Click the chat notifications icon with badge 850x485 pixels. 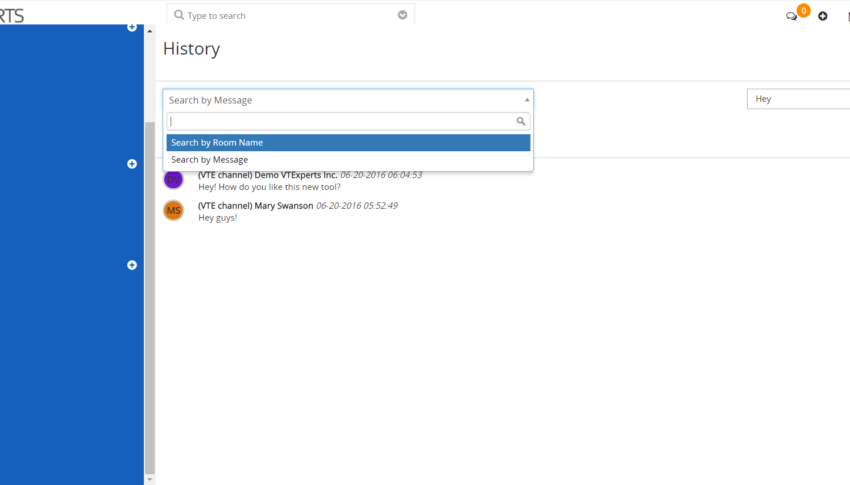pos(792,16)
